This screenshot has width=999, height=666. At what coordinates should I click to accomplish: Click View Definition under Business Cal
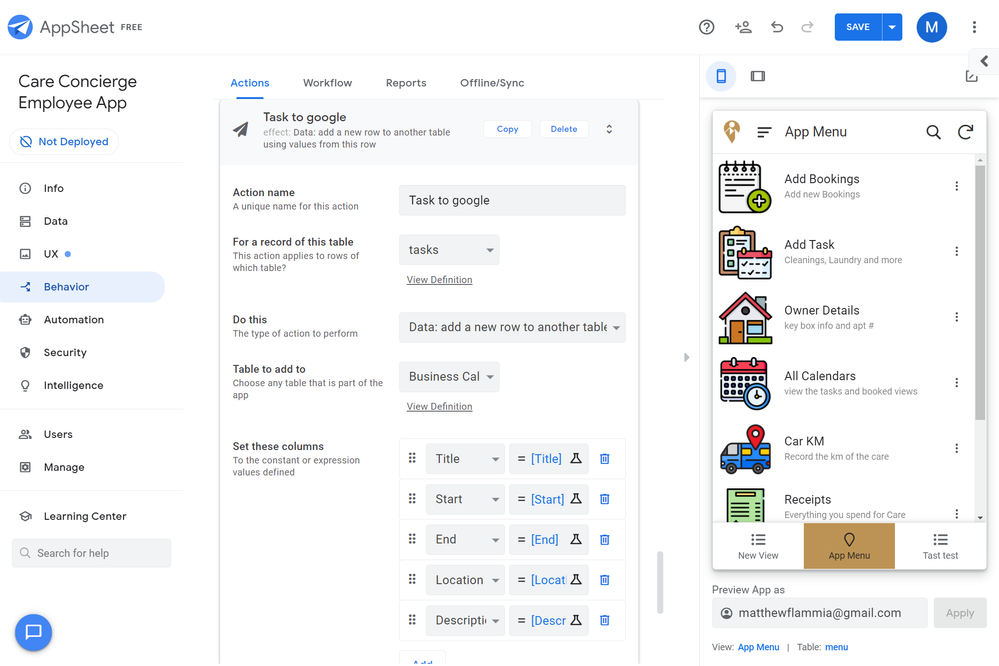pyautogui.click(x=440, y=407)
